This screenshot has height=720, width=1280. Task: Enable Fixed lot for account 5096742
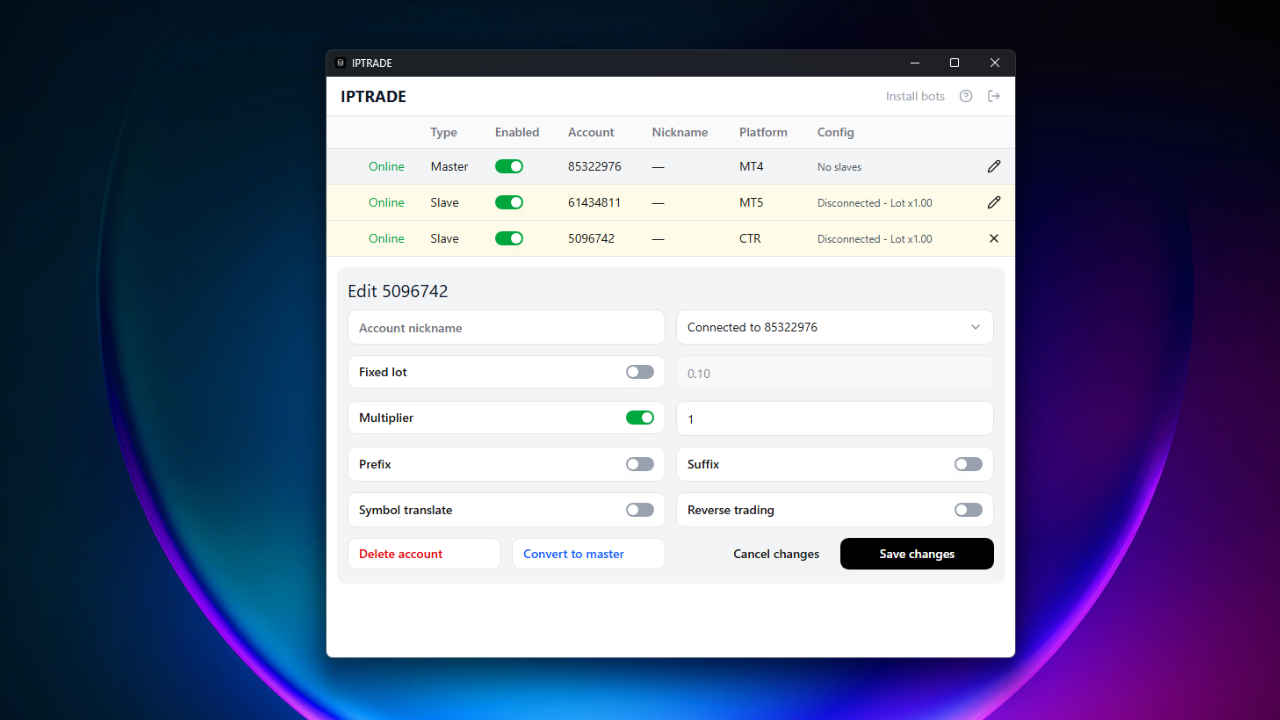639,371
